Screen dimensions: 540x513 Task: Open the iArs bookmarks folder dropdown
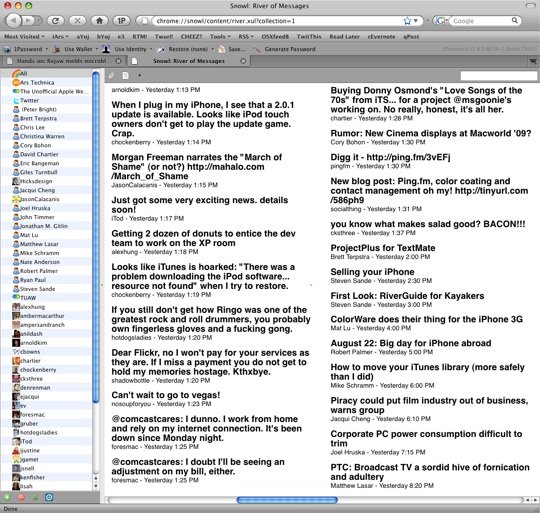(x=60, y=36)
